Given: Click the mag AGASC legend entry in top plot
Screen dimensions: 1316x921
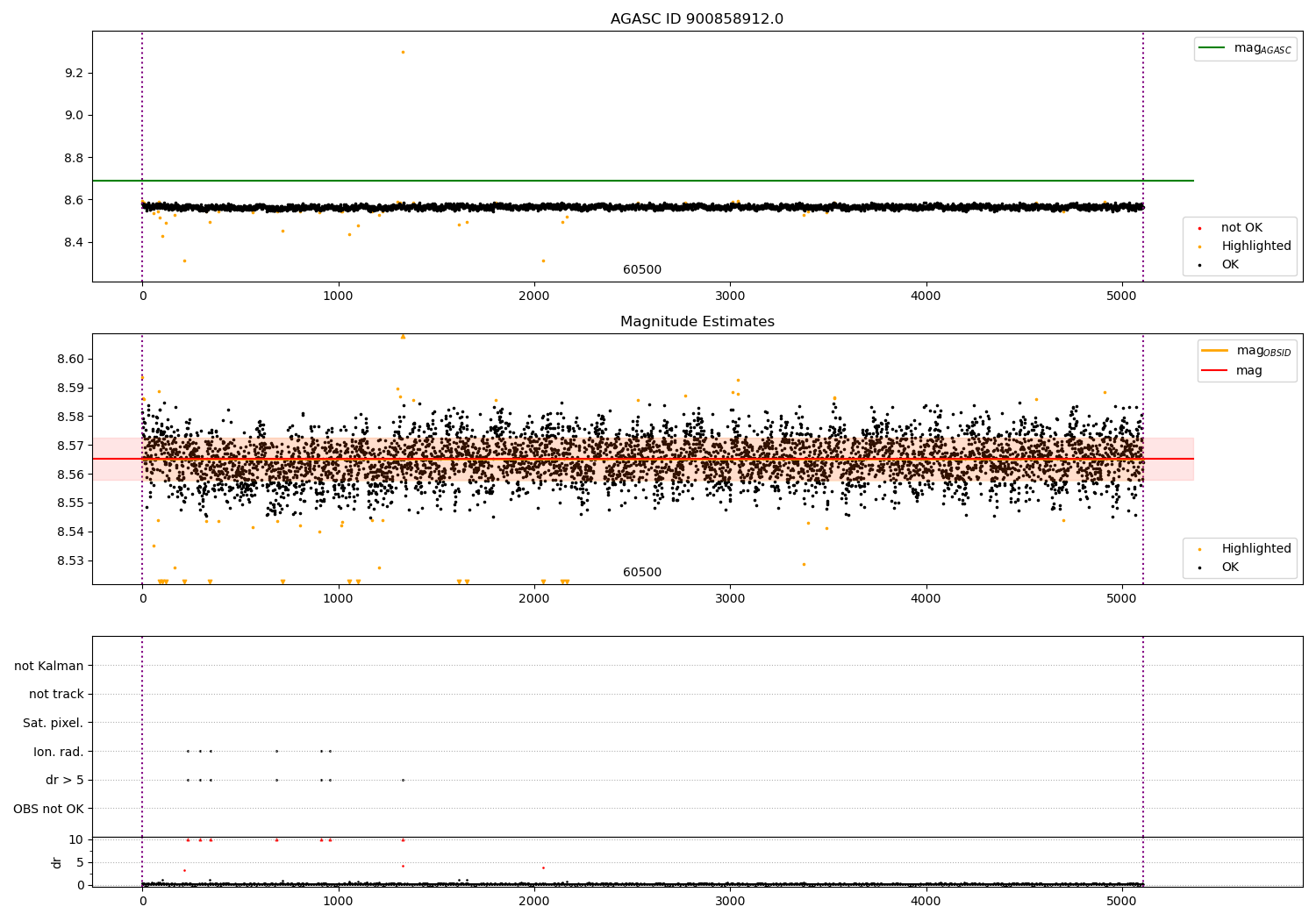Looking at the screenshot, I should [1245, 48].
